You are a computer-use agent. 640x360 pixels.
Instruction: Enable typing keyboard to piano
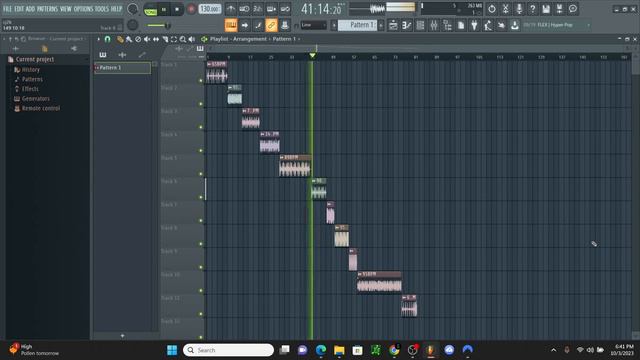[231, 25]
